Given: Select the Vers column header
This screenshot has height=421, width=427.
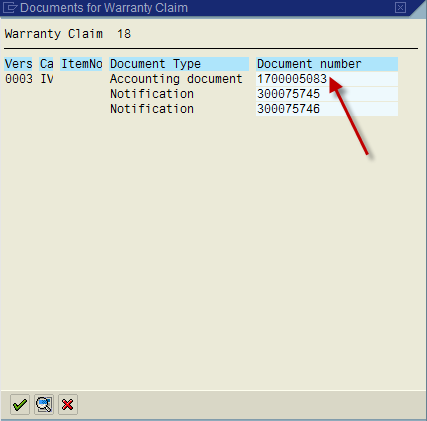Looking at the screenshot, I should [19, 64].
